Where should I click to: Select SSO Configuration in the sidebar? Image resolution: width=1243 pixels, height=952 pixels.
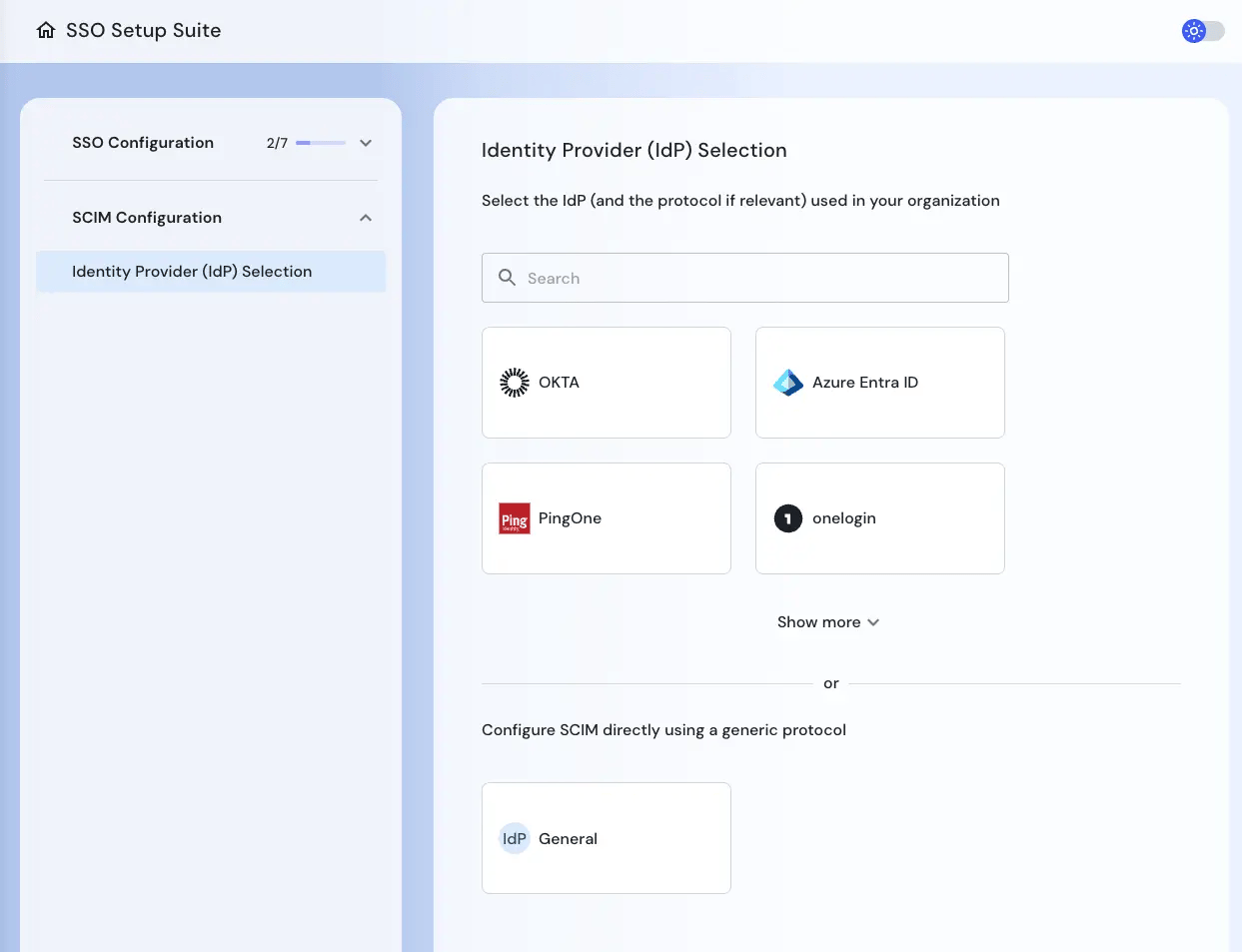click(x=143, y=143)
